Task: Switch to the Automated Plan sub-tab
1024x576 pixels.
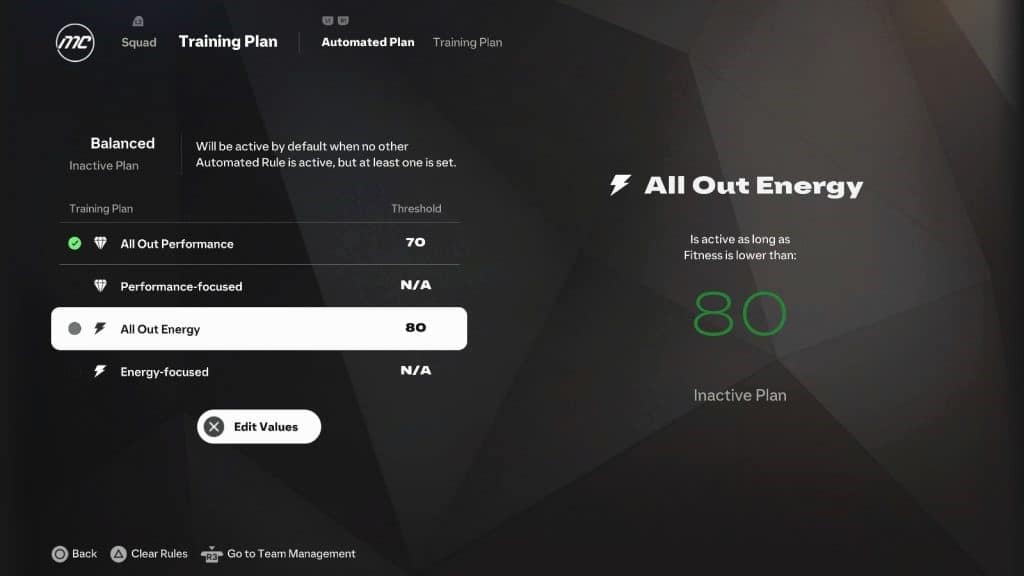Action: [x=368, y=42]
